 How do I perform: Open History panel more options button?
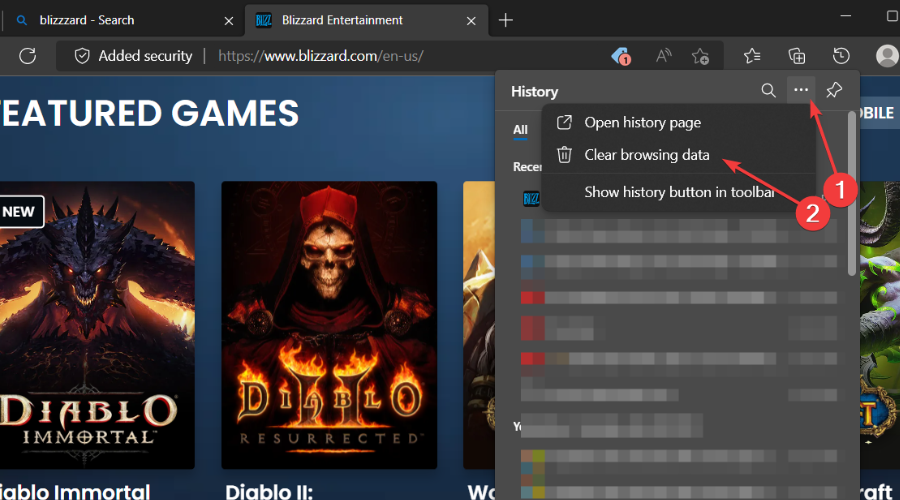(801, 91)
